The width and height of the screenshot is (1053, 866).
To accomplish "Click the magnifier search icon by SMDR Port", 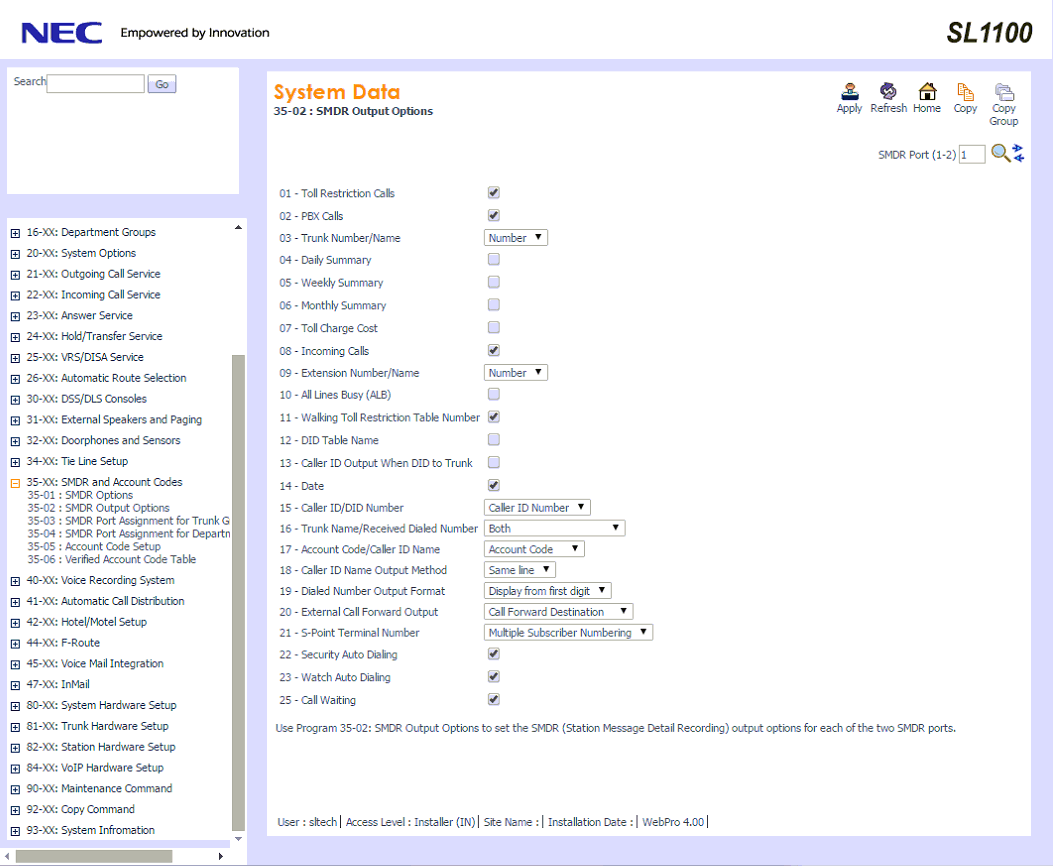I will coord(1001,153).
